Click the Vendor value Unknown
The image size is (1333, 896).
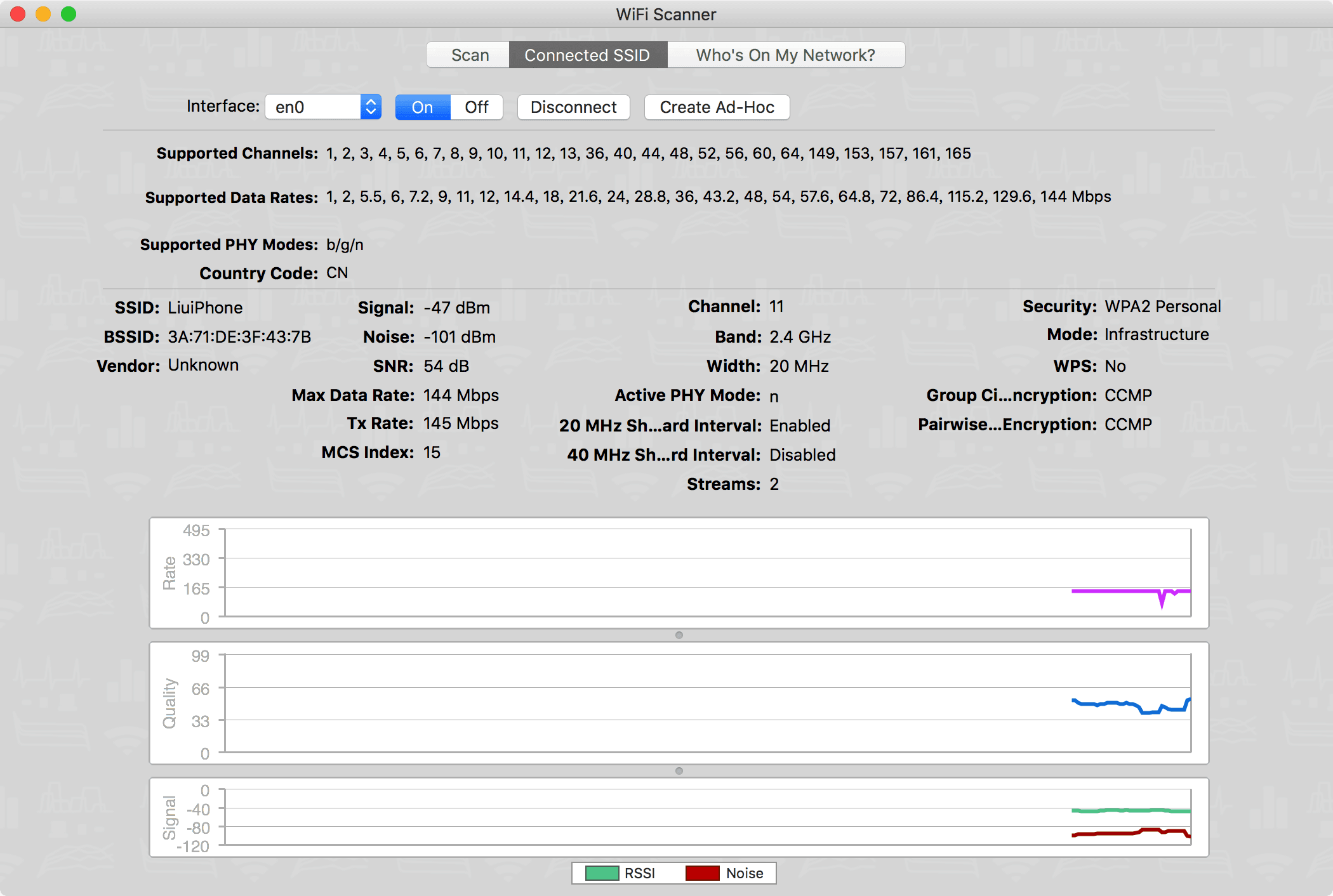tap(203, 366)
